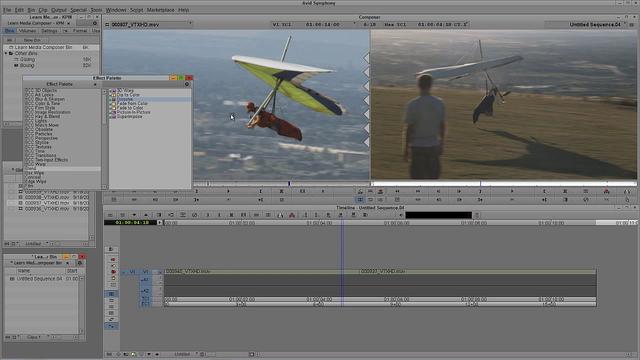
Task: Select the red Overwrite Trim smart tool
Action: [113, 272]
